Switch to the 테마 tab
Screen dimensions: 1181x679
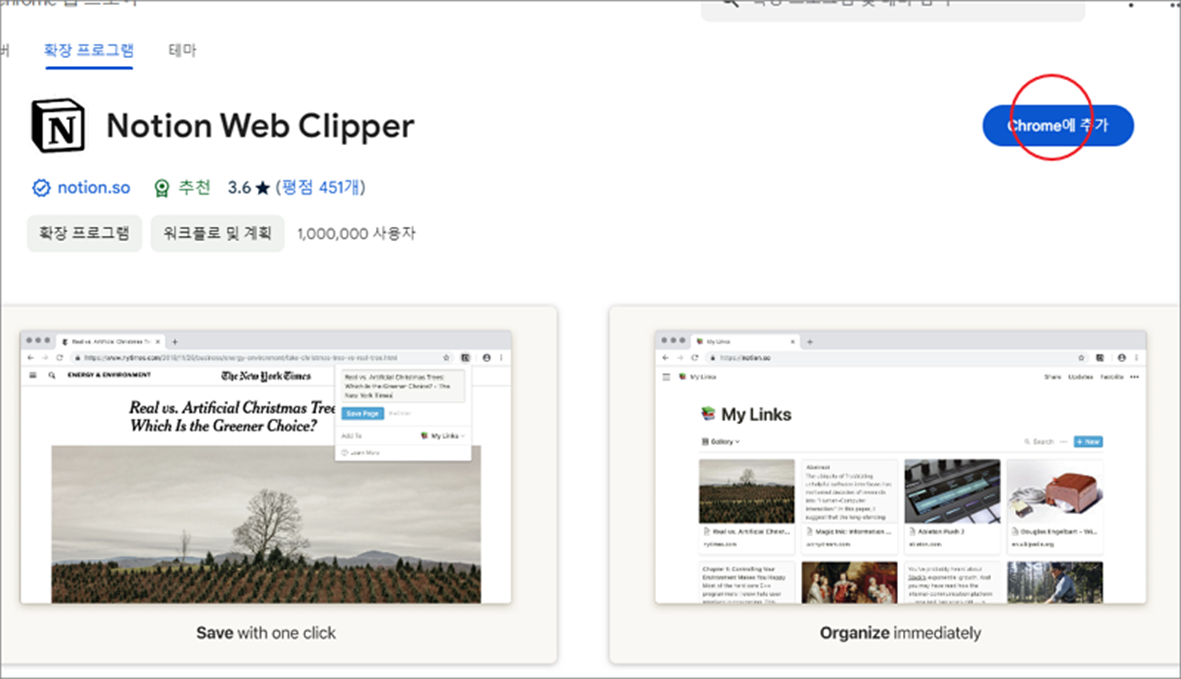pyautogui.click(x=182, y=50)
